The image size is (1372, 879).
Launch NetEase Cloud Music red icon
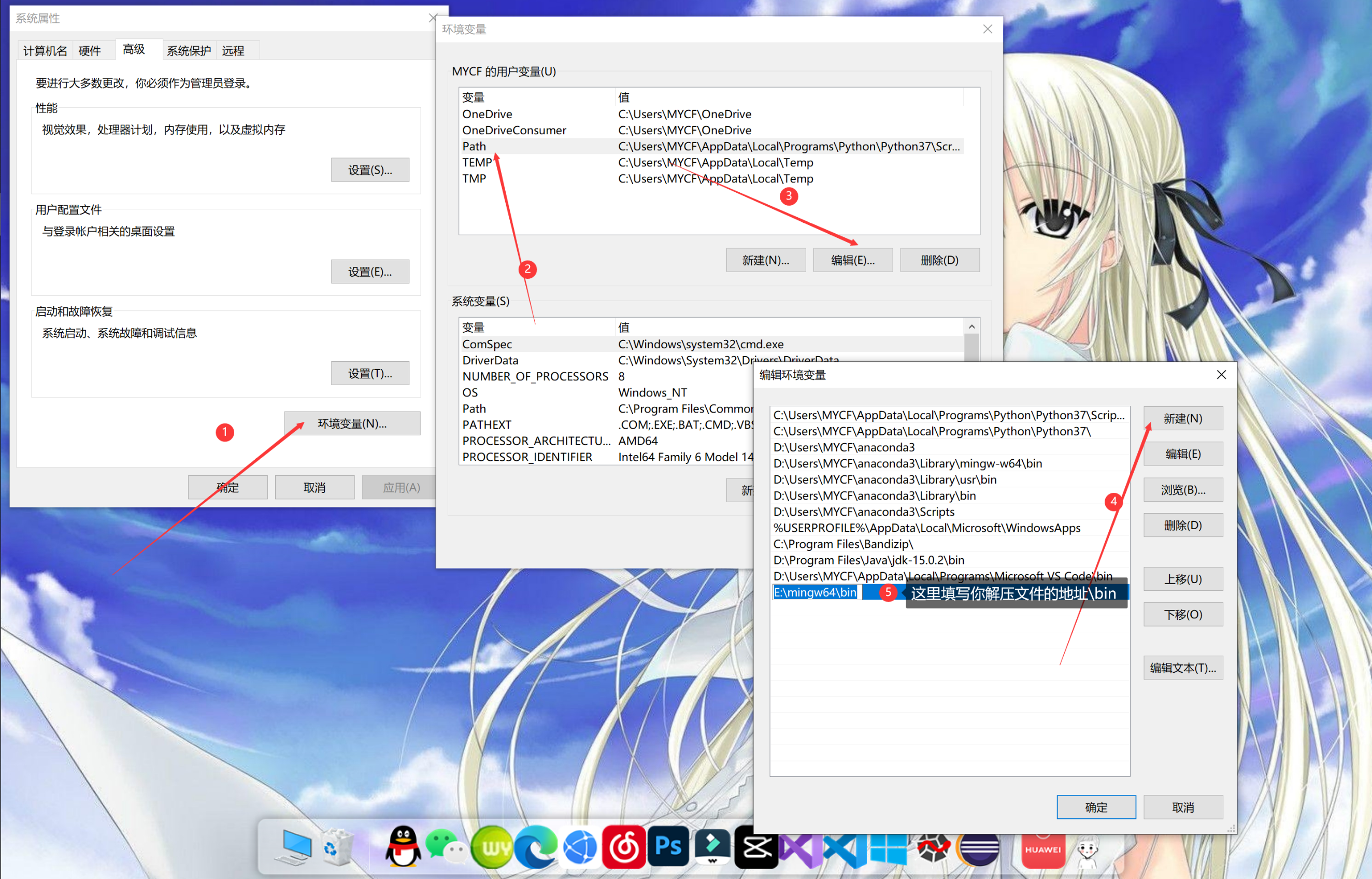[623, 846]
